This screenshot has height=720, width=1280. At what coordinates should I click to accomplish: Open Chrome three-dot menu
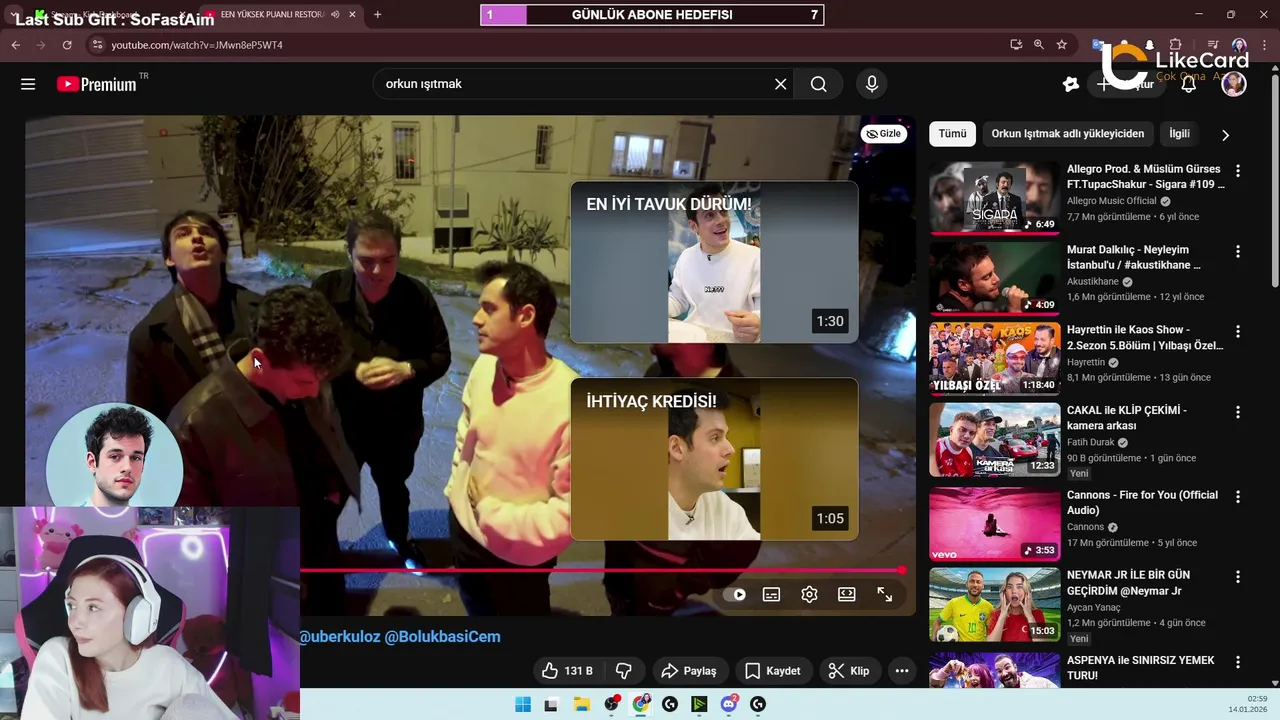coord(1265,45)
